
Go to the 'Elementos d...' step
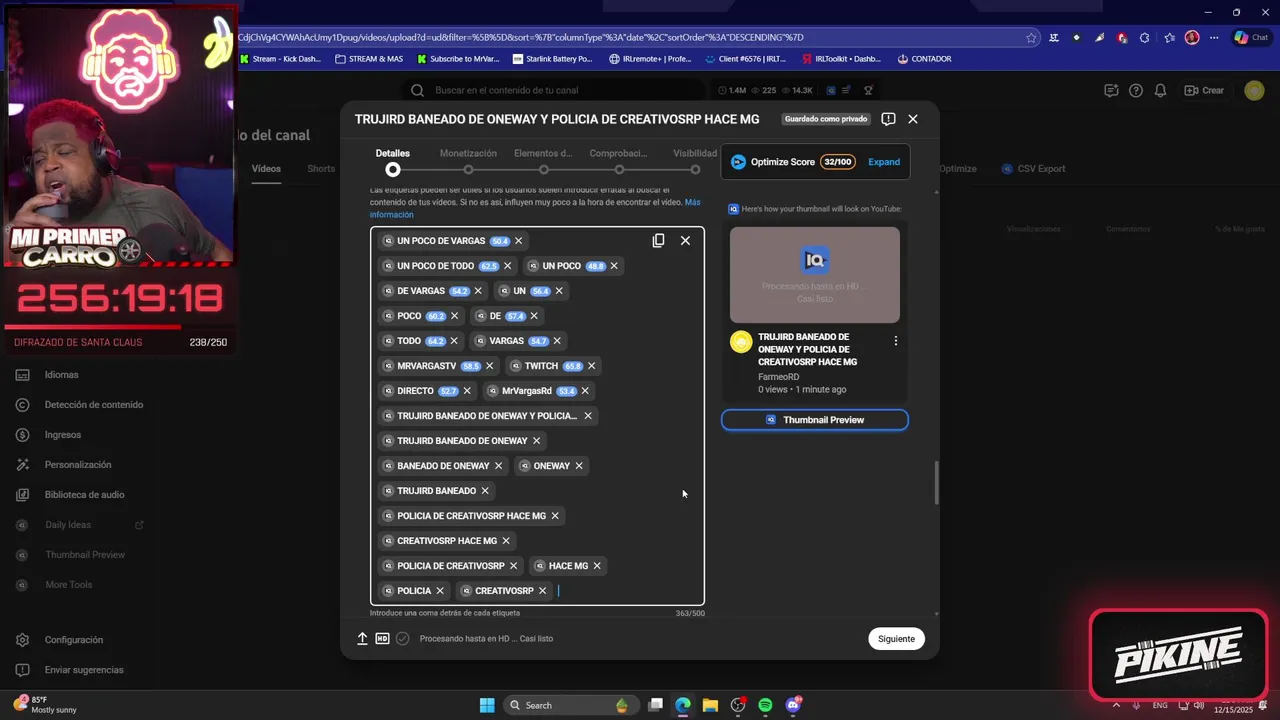(543, 161)
